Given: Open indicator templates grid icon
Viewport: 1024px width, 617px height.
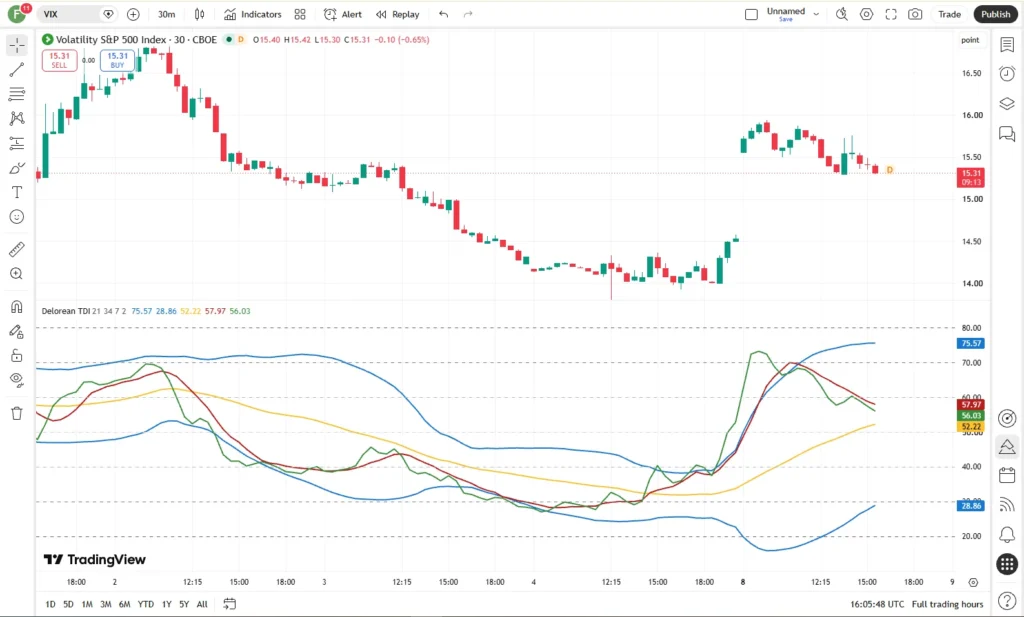Looking at the screenshot, I should point(300,14).
